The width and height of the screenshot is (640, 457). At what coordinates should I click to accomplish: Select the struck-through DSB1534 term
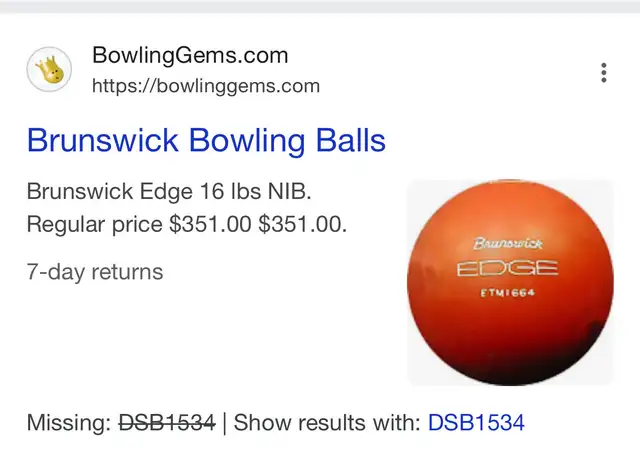167,422
